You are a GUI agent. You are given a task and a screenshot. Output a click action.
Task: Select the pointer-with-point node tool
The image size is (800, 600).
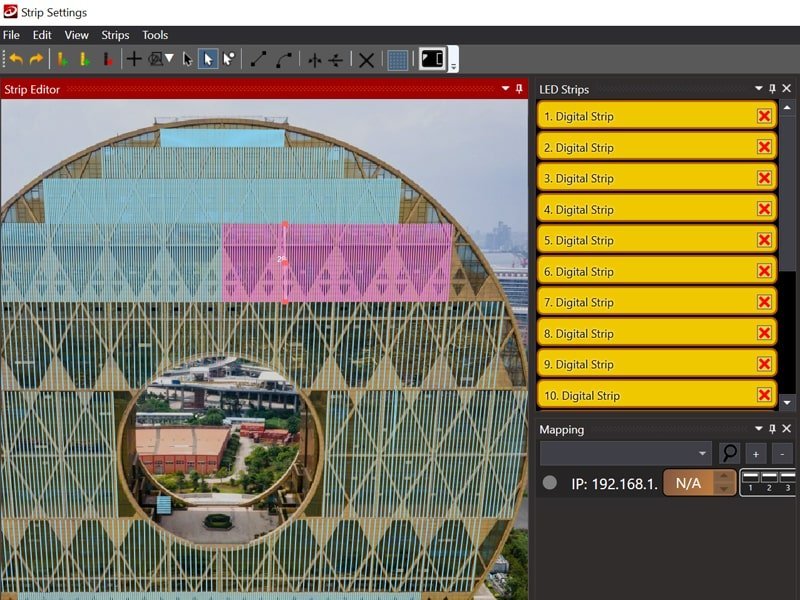point(229,59)
